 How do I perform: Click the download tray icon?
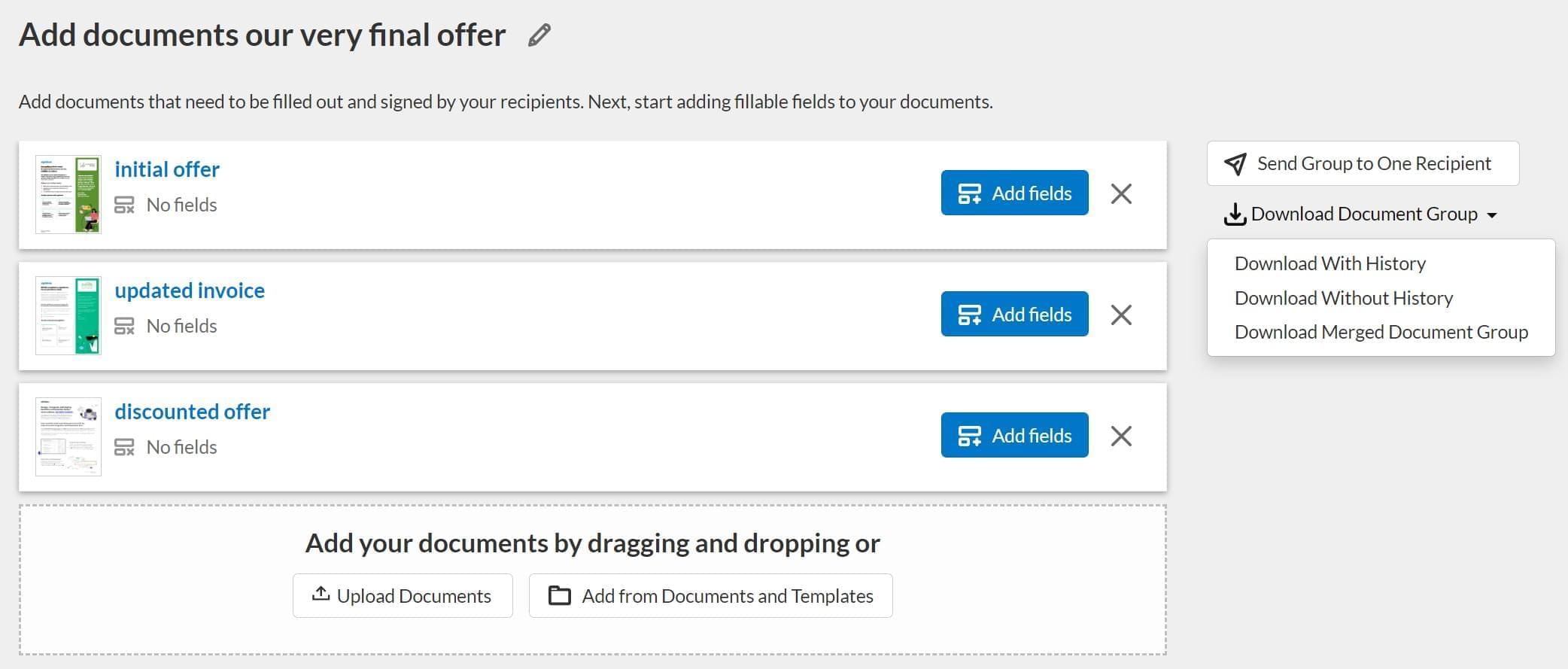coord(1234,214)
